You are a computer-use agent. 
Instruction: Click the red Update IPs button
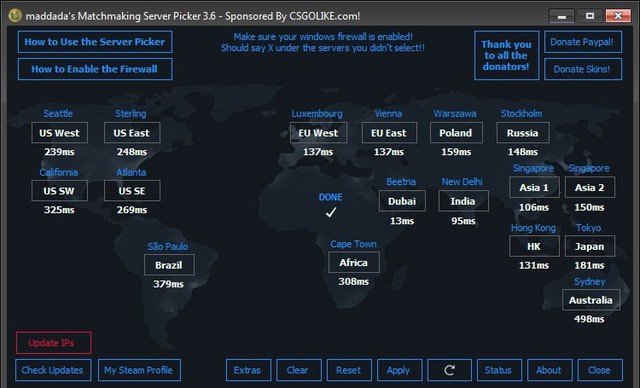(53, 343)
